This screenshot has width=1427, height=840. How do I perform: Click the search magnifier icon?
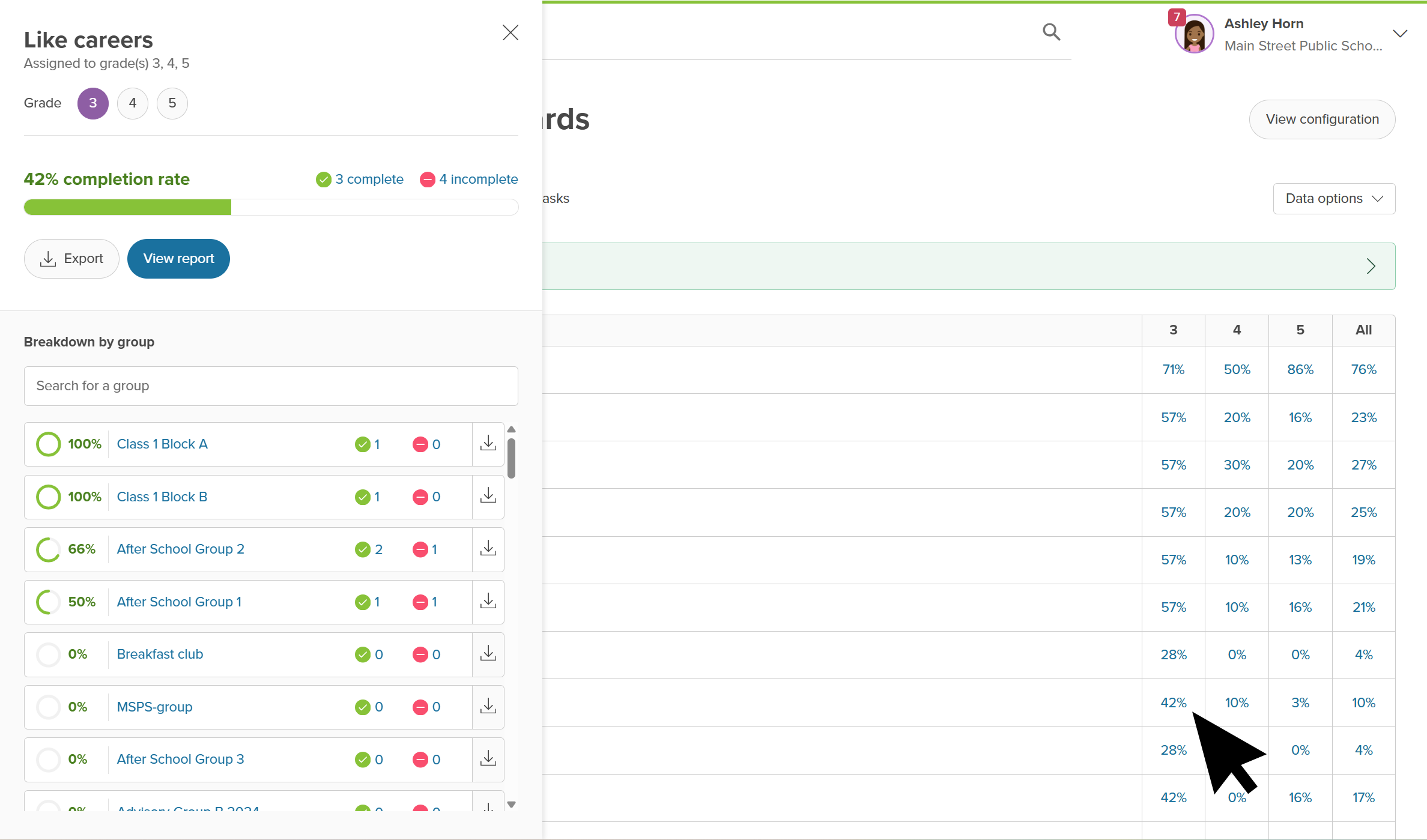pyautogui.click(x=1051, y=32)
